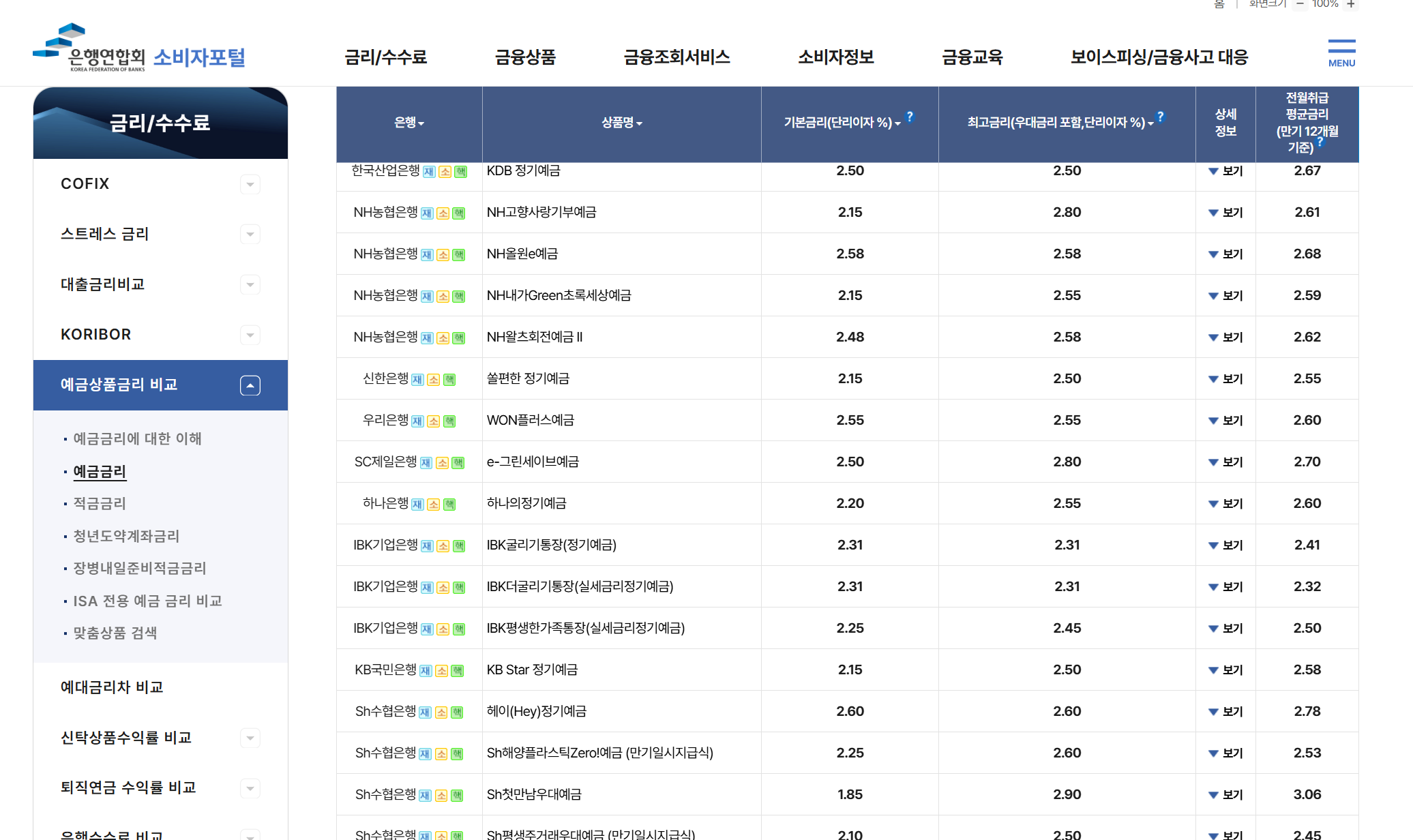Viewport: 1413px width, 840px height.
Task: Toggle 보기 details for KB Star 정기예금
Action: pyautogui.click(x=1225, y=670)
